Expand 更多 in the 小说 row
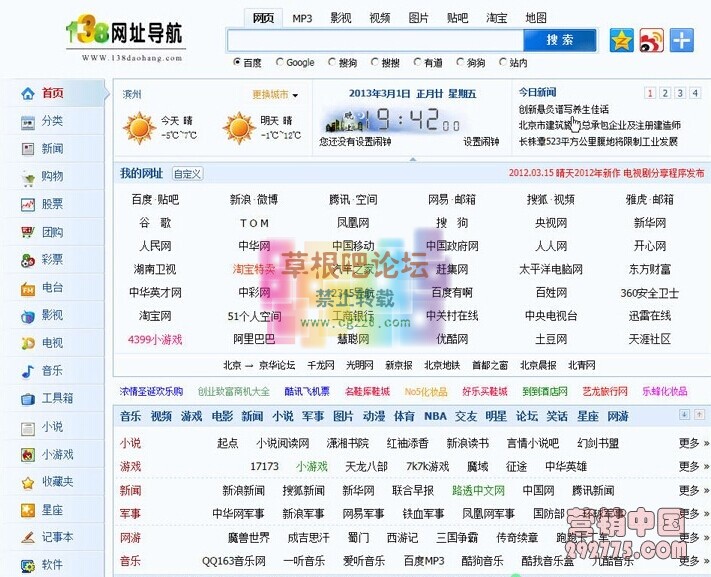711x577 pixels. 693,443
